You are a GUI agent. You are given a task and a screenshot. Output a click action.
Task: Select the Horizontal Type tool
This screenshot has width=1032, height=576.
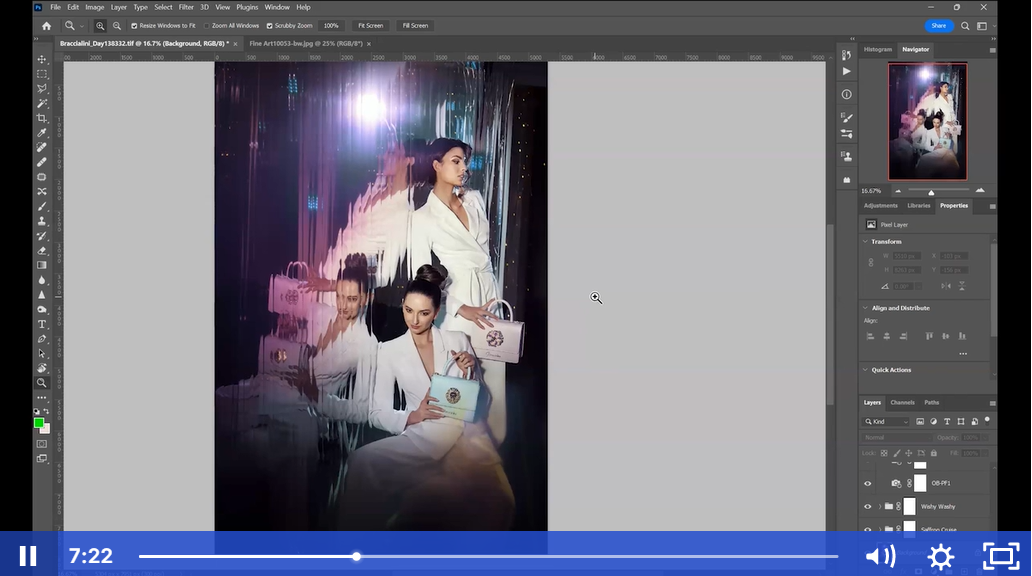click(42, 324)
